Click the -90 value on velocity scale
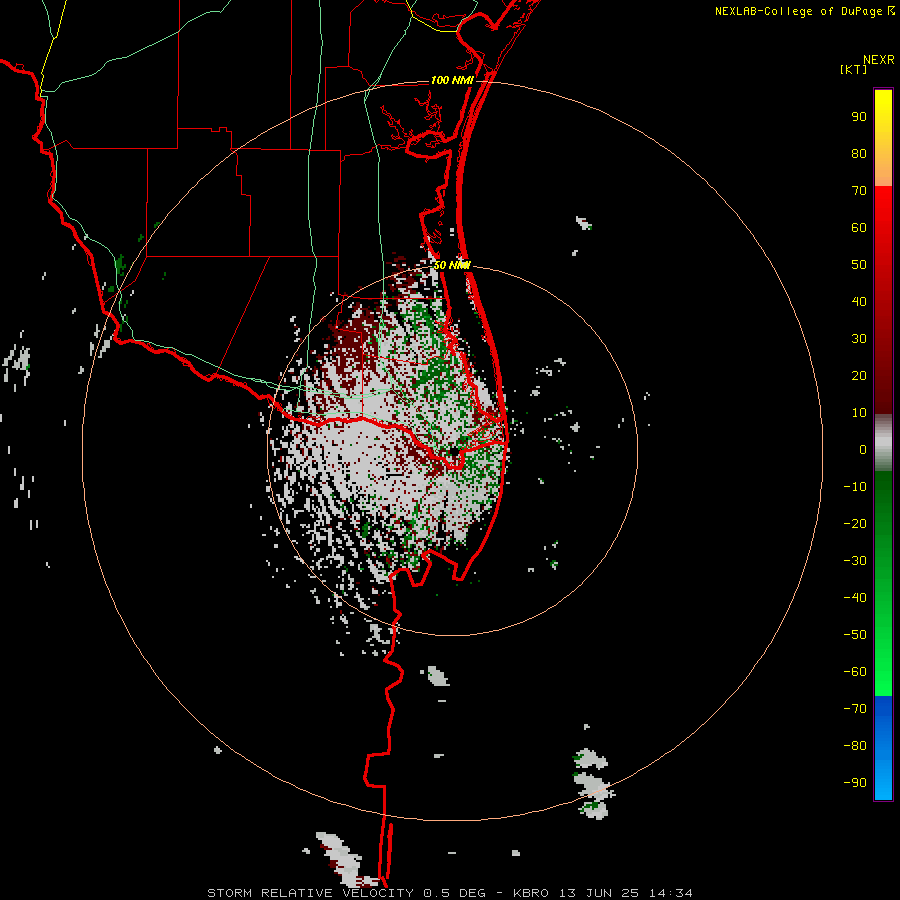This screenshot has height=900, width=900. tap(855, 783)
